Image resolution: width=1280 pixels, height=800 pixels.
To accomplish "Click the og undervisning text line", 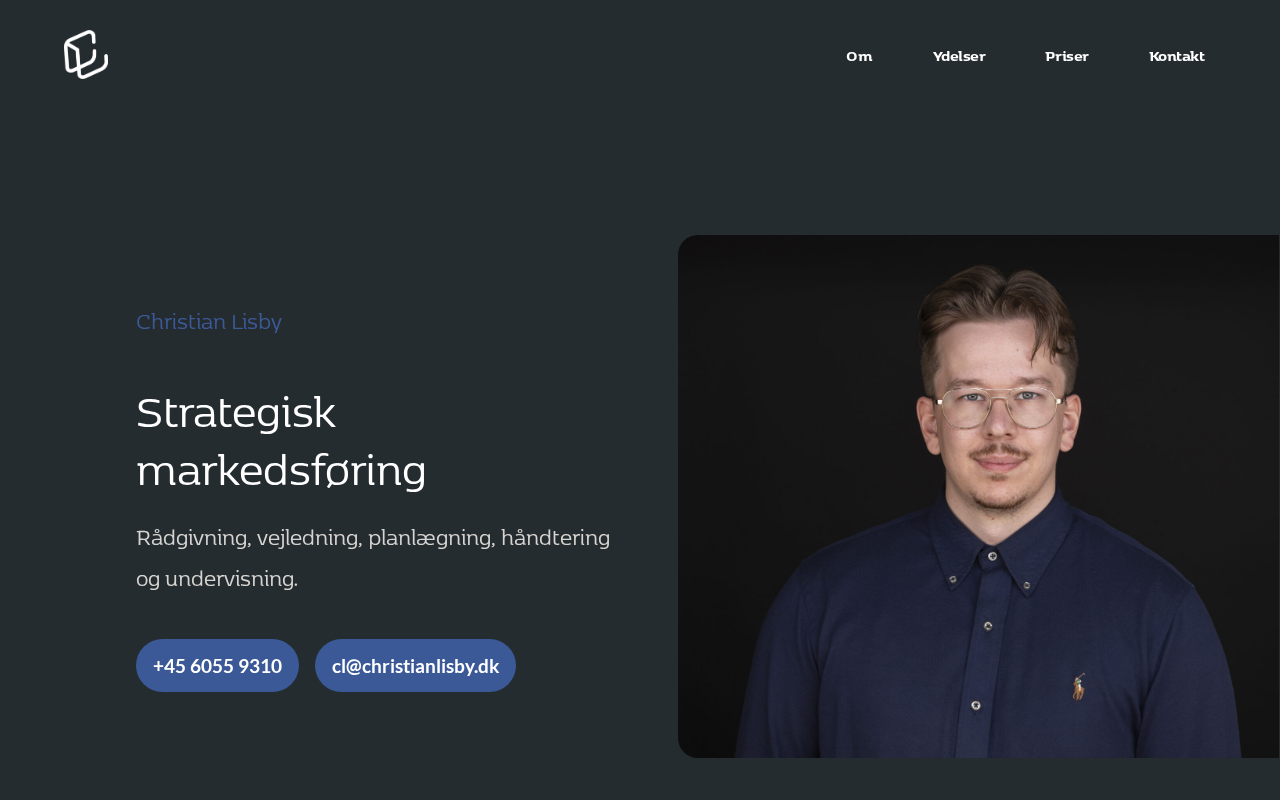I will (x=217, y=579).
